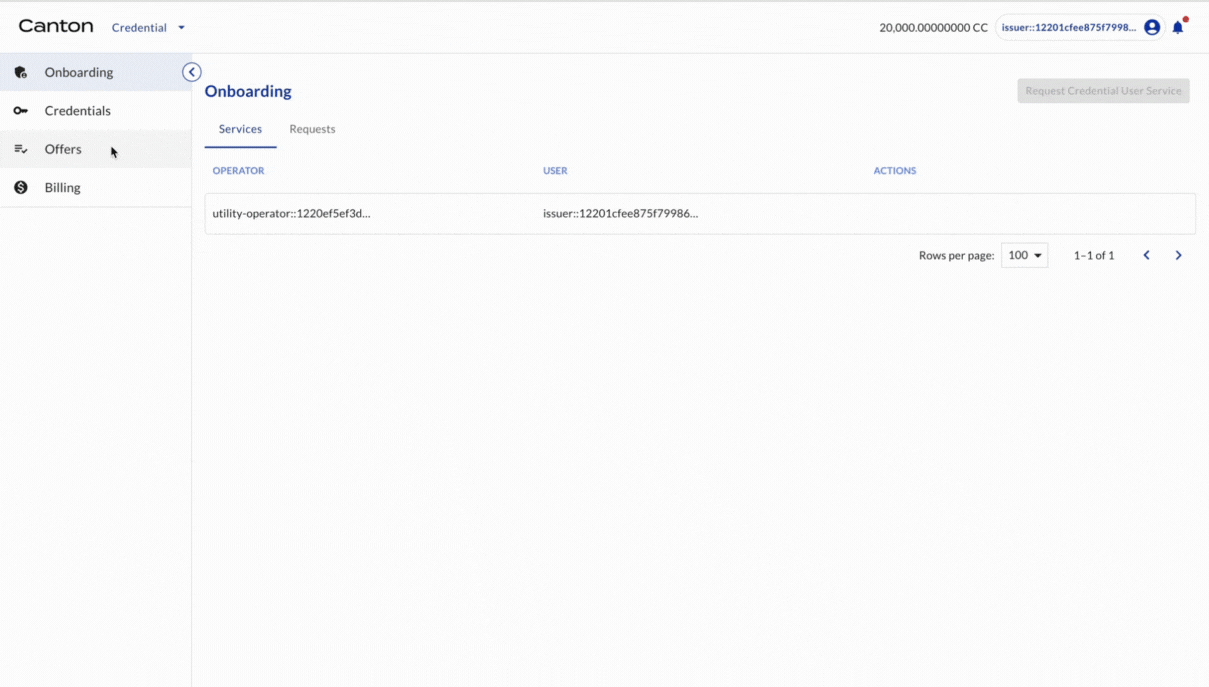Click the Offers checklist icon
The image size is (1209, 687).
[x=21, y=149]
